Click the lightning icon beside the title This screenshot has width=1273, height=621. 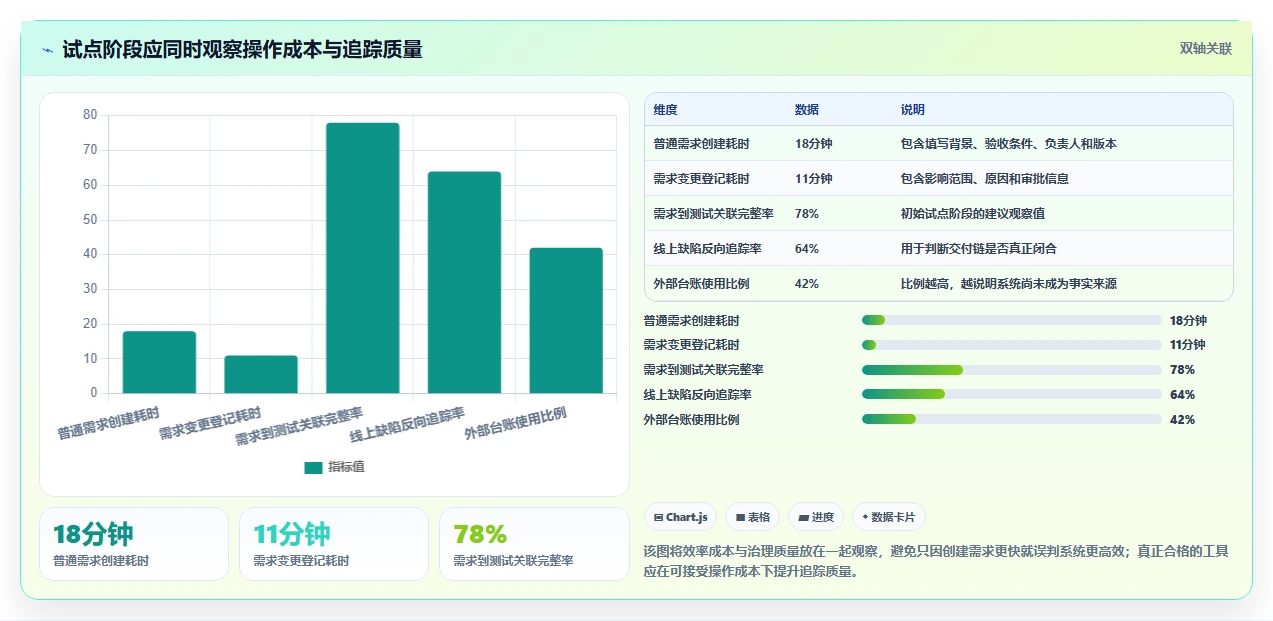click(x=47, y=50)
